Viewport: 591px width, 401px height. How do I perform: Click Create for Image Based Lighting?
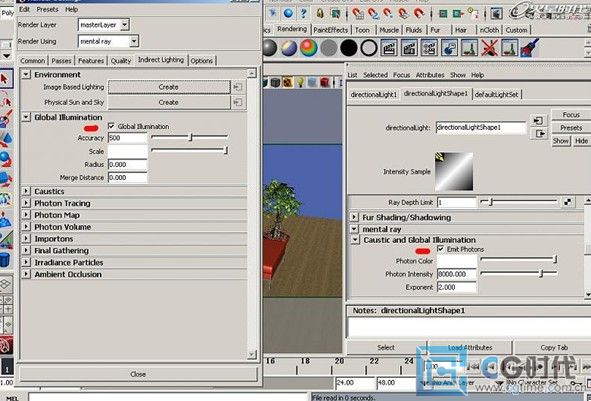(168, 87)
